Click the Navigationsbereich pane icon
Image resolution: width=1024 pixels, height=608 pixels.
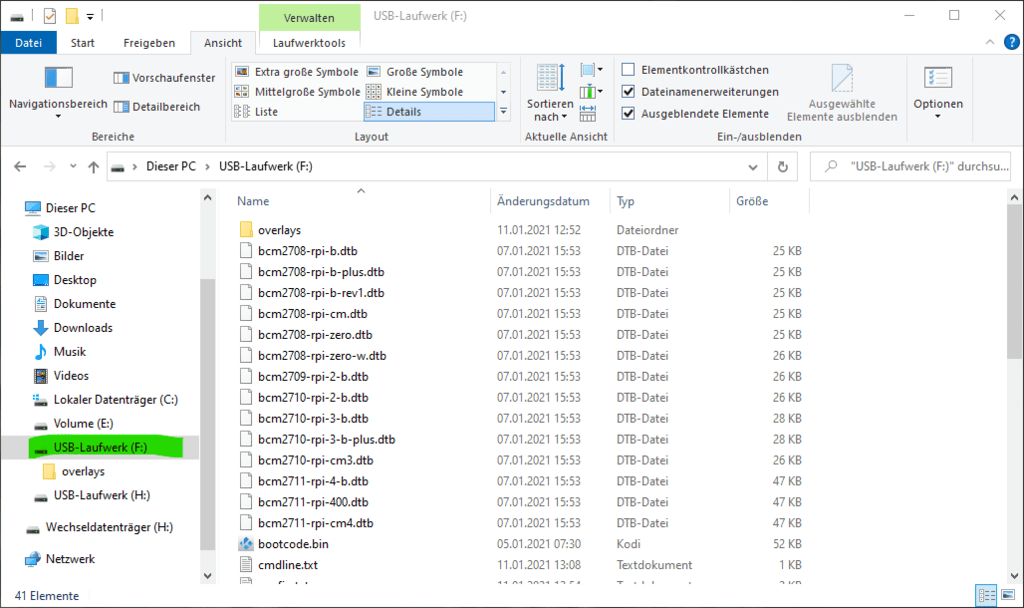coord(58,78)
